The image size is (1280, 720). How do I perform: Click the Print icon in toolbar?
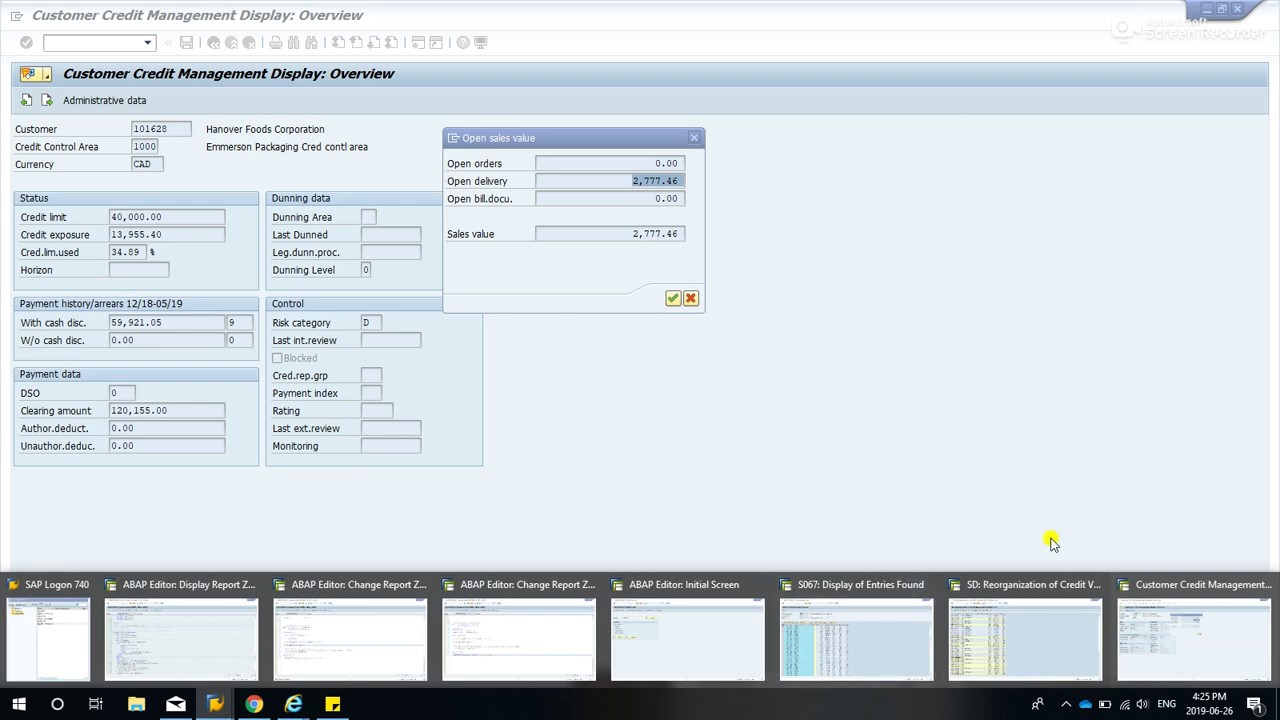click(x=275, y=42)
